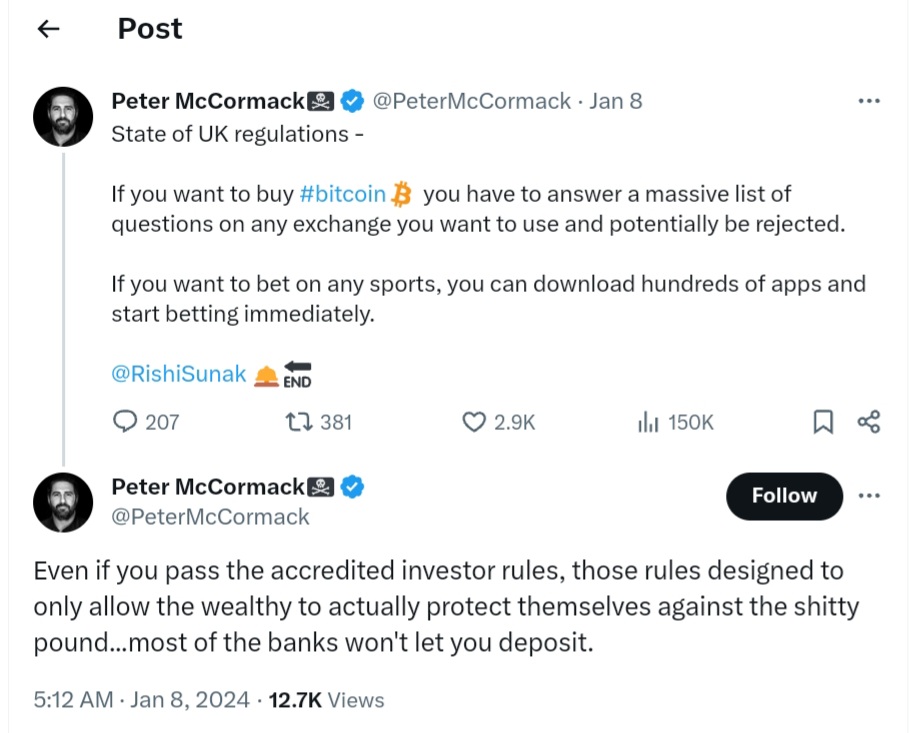Screen dimensions: 909x733
Task: Click the 5:12 AM Jan 8, 2024 timestamp
Action: 141,700
